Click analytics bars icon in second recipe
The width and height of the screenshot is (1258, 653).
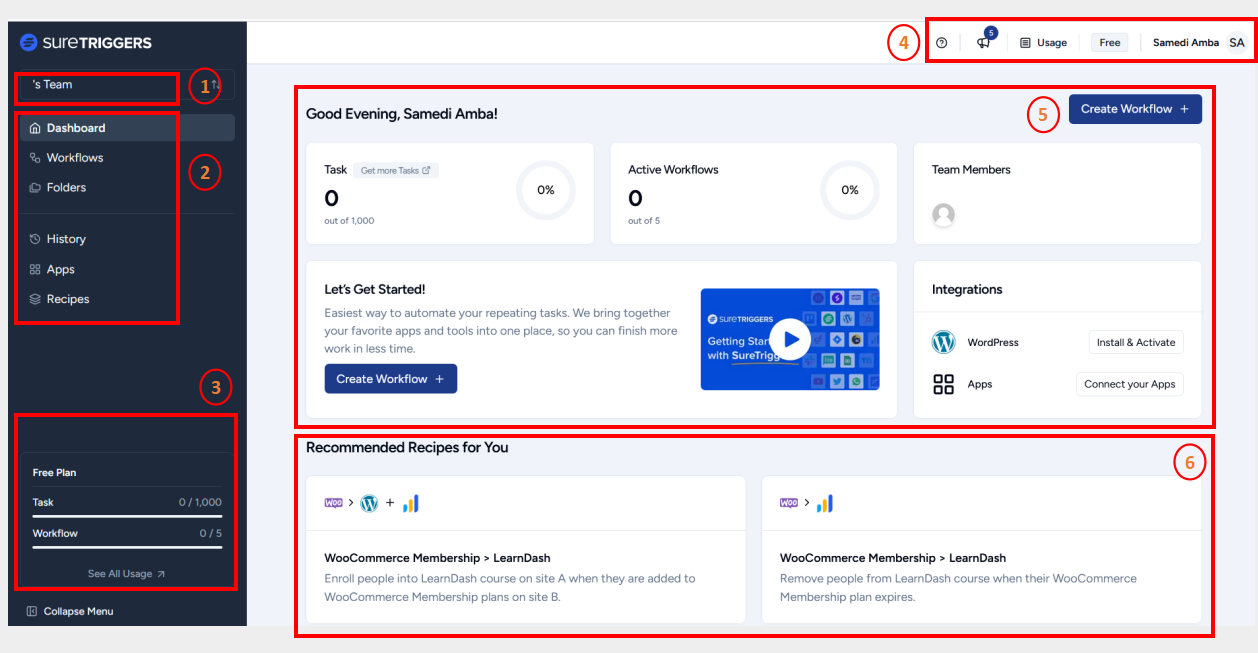[824, 503]
